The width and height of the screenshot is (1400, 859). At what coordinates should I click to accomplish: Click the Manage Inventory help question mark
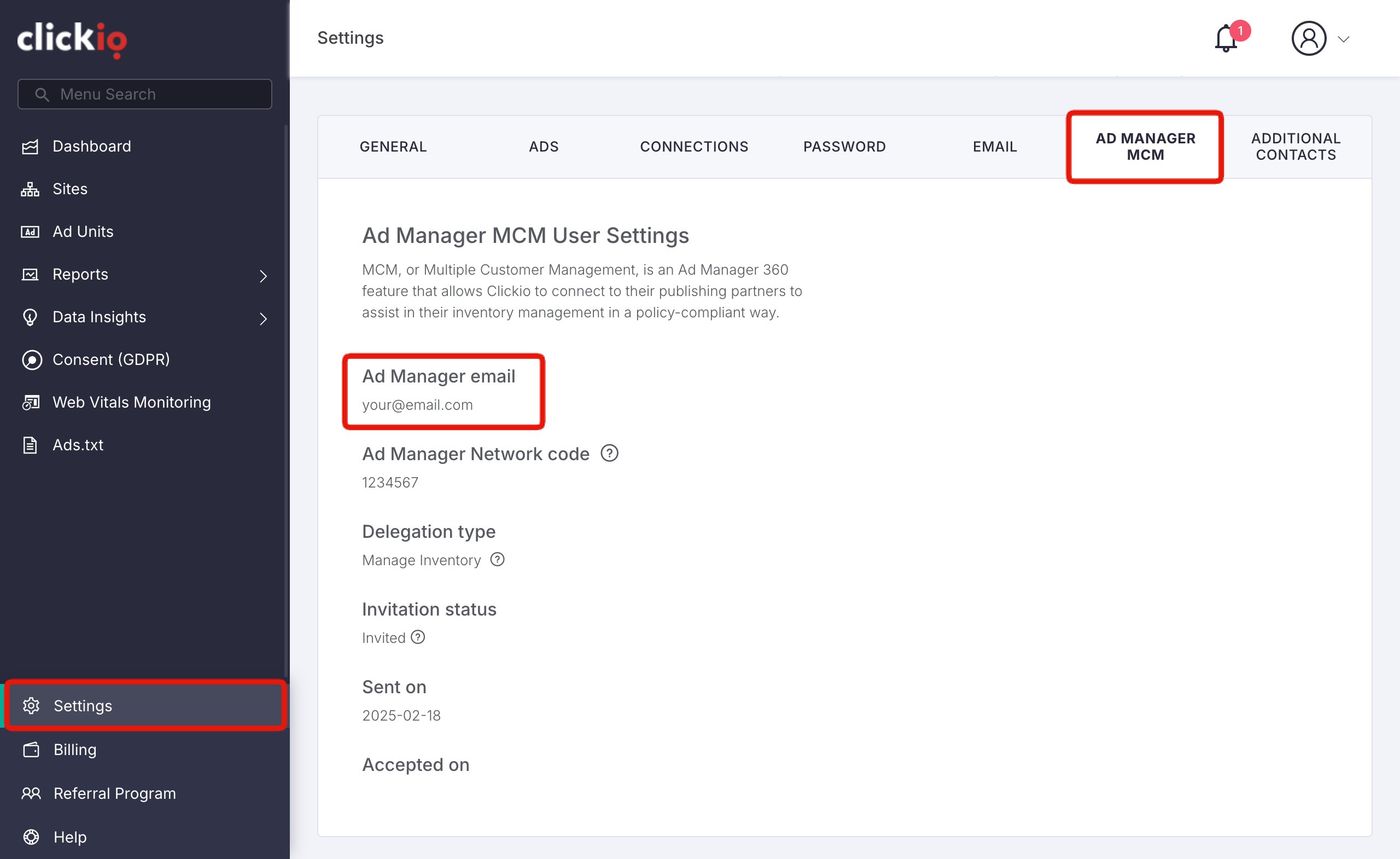(x=497, y=559)
